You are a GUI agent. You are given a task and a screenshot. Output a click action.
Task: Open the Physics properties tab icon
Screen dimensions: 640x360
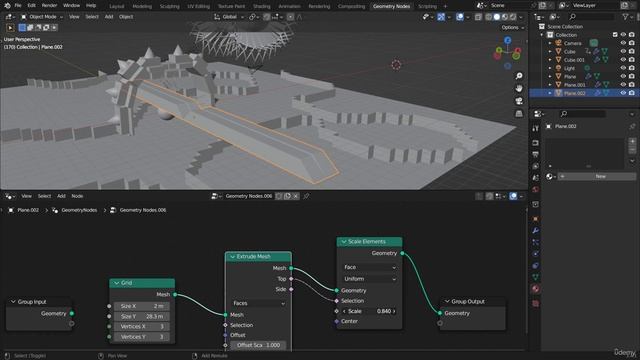536,253
